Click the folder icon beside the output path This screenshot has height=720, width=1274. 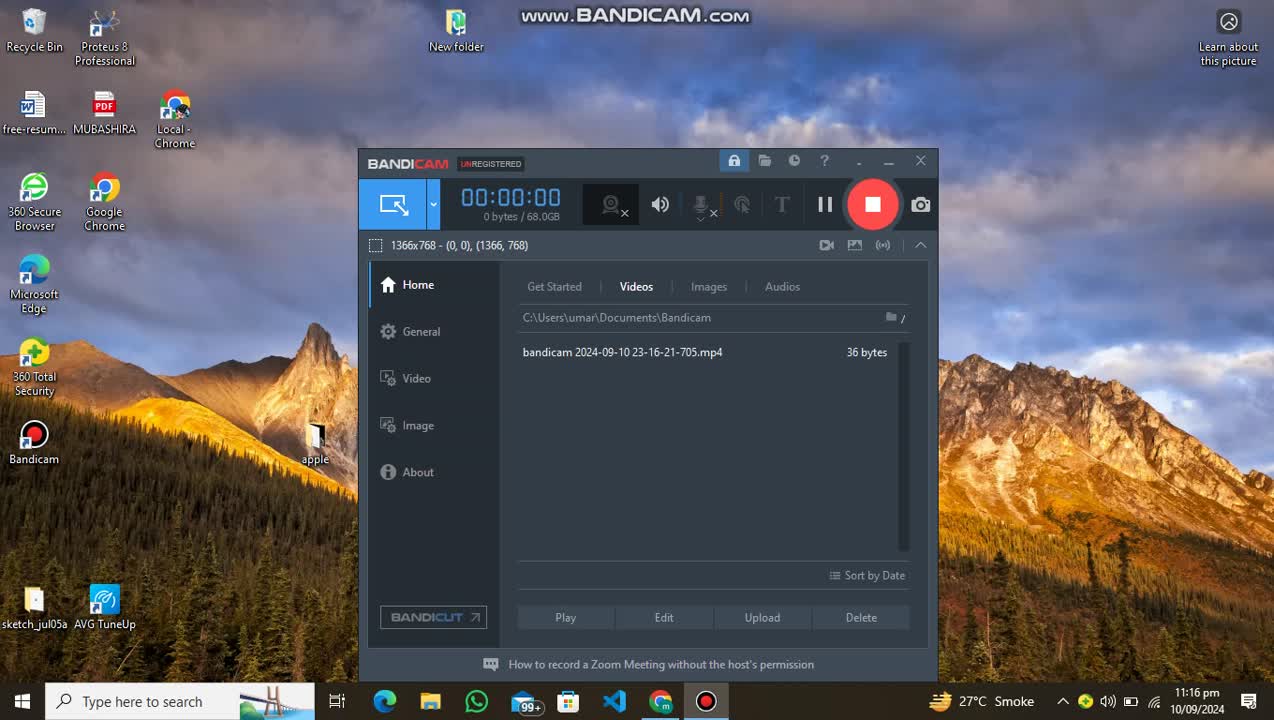[891, 317]
